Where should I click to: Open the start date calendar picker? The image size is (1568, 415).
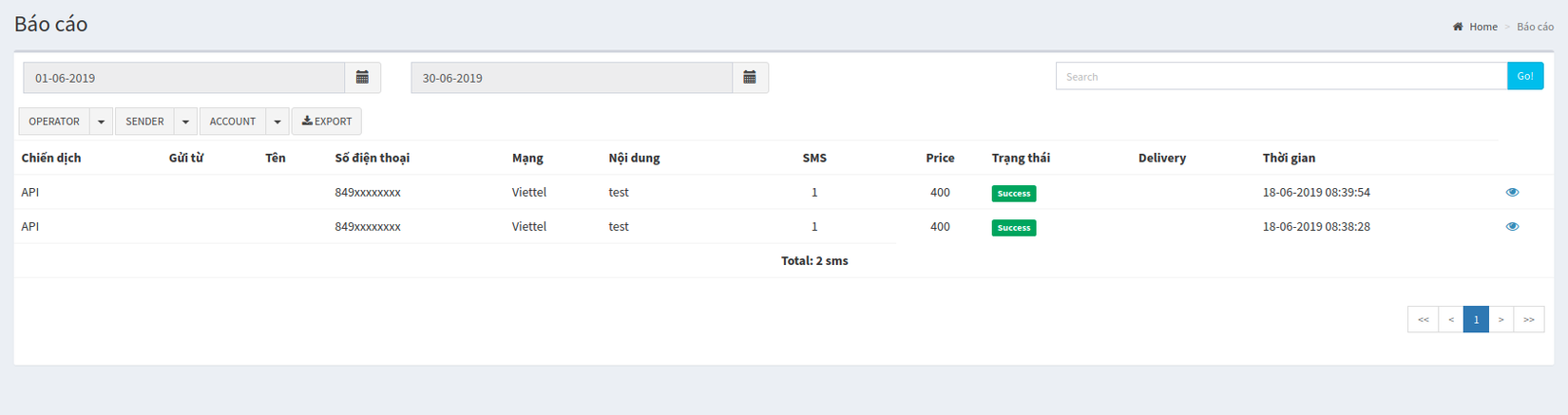point(362,78)
